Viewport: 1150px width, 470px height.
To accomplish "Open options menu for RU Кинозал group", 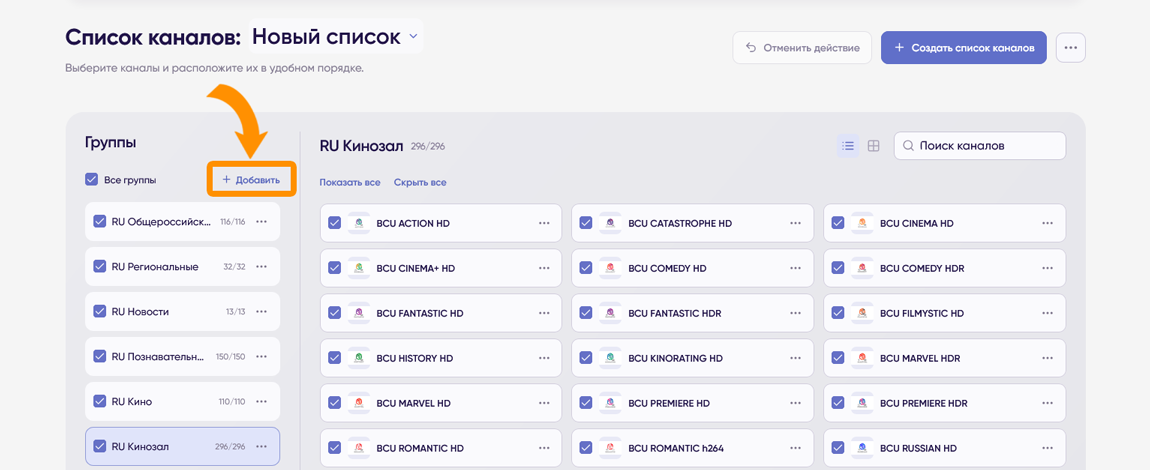I will 261,447.
